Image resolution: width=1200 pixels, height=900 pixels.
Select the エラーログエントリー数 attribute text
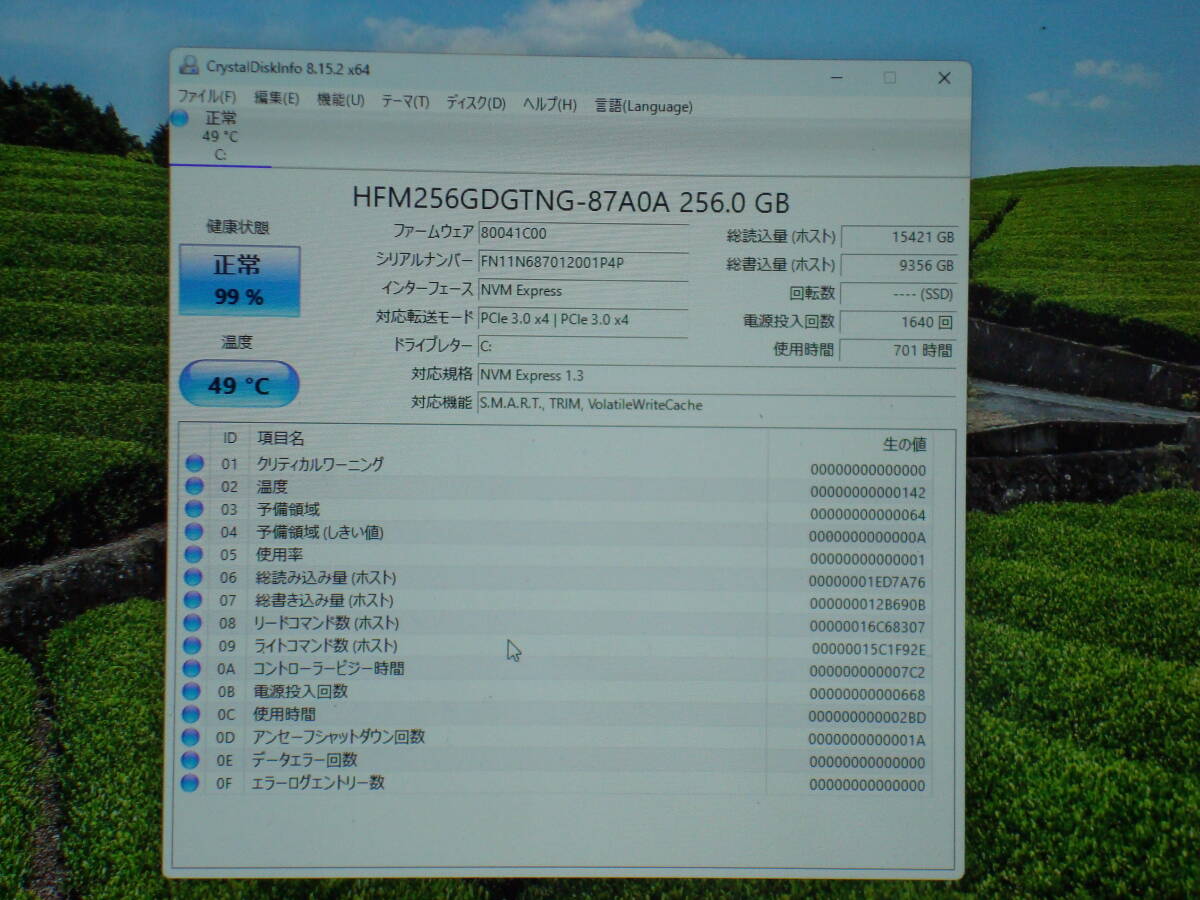pyautogui.click(x=317, y=783)
